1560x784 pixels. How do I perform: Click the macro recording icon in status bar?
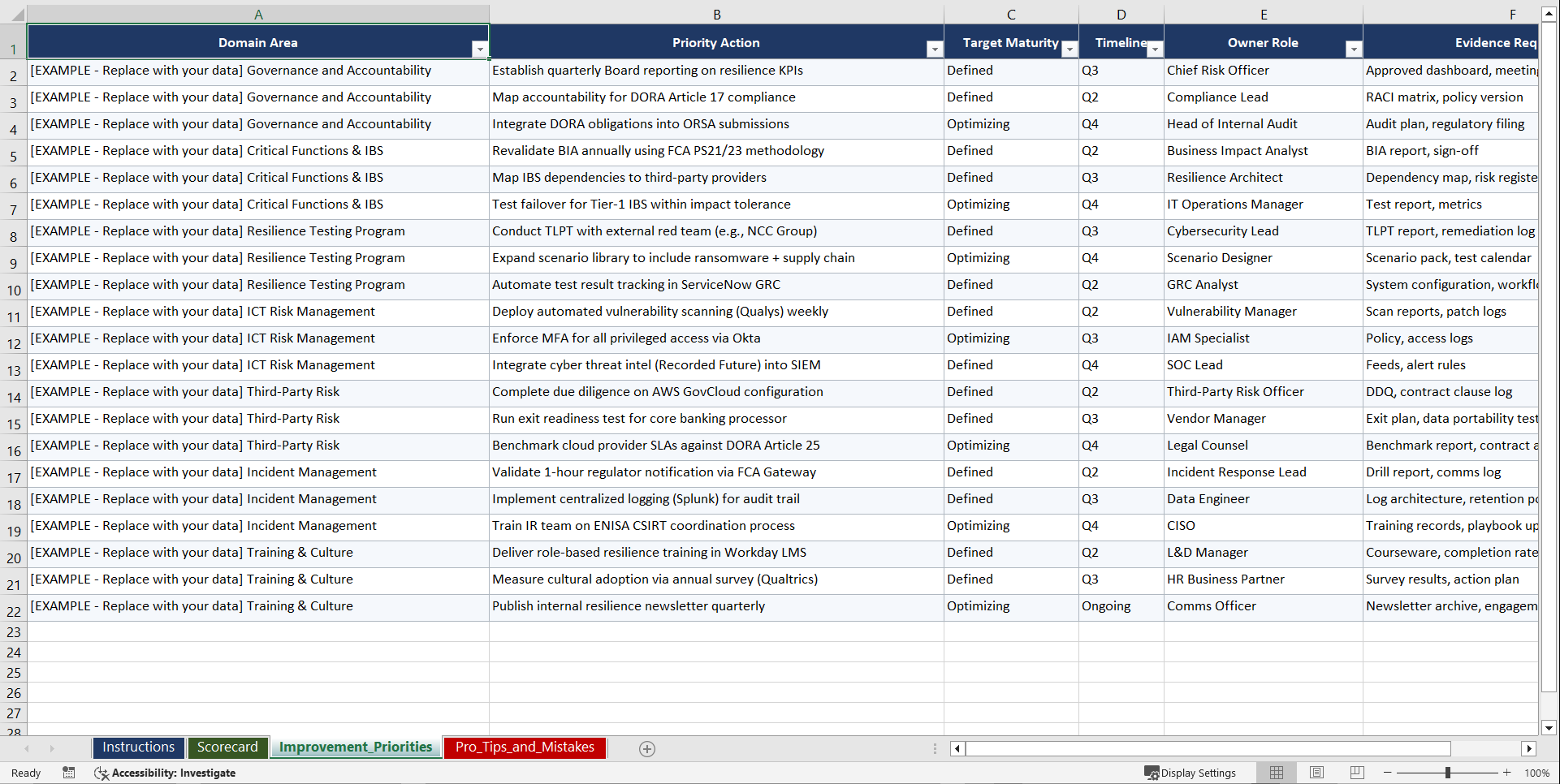[69, 773]
